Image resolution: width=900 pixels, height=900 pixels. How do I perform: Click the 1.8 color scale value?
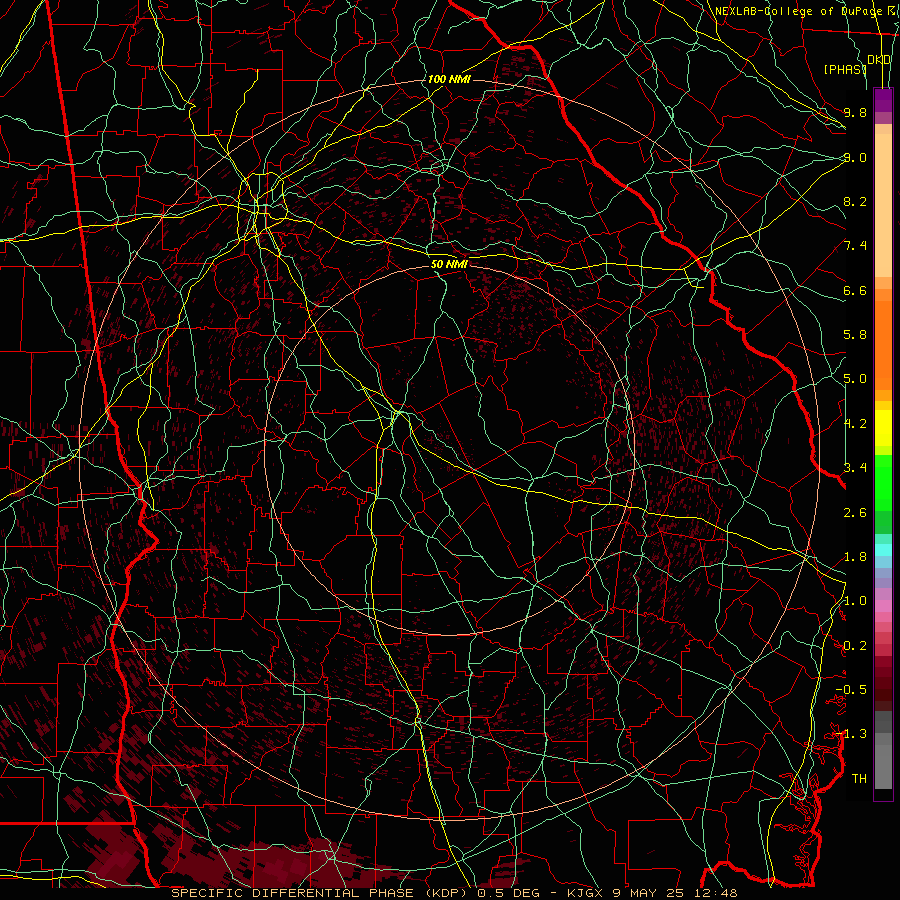coord(855,557)
